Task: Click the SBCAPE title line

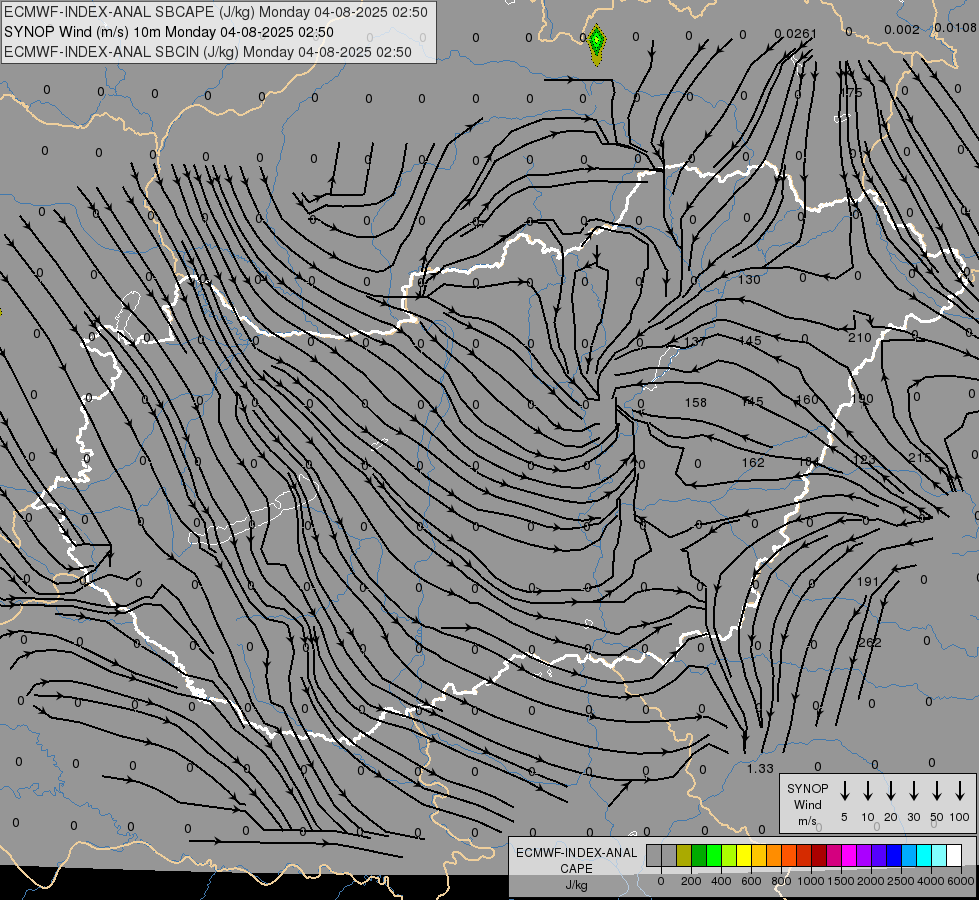Action: 216,12
